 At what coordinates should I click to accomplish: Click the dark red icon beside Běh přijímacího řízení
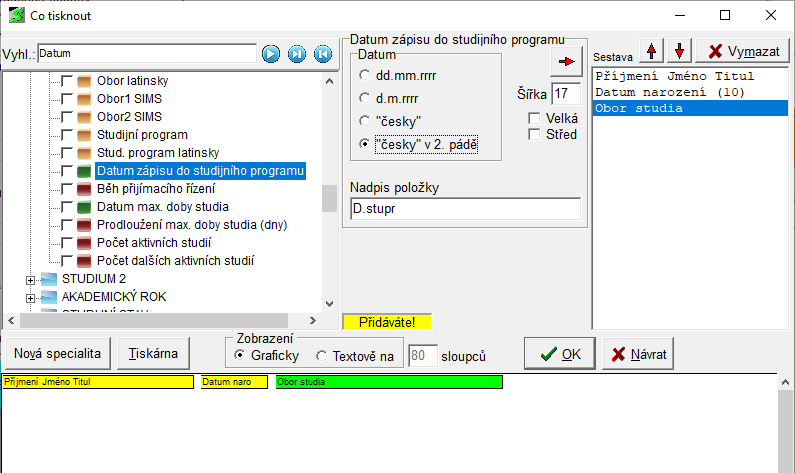[84, 189]
